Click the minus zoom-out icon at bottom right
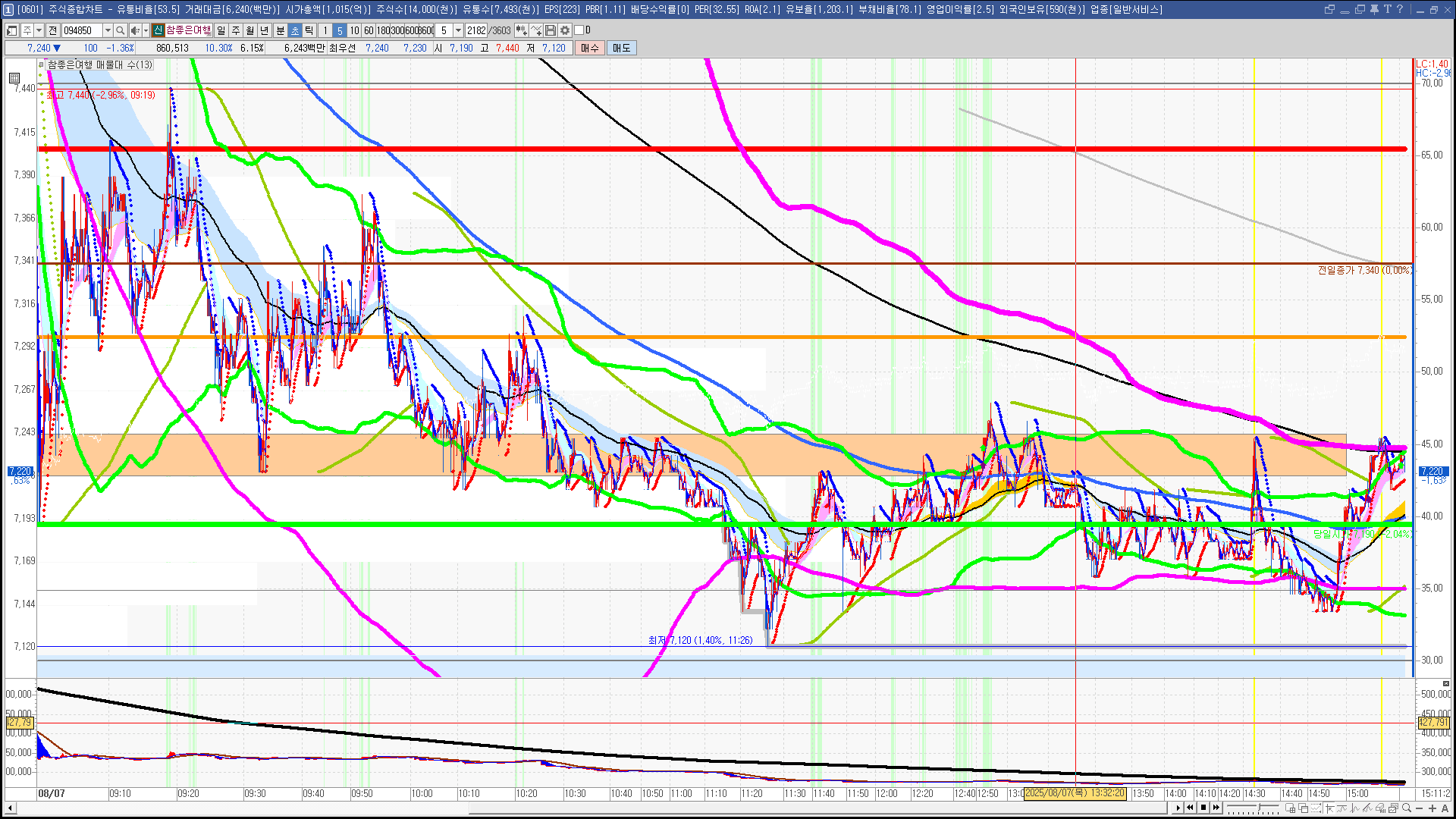Viewport: 1456px width, 819px height. 1420,808
